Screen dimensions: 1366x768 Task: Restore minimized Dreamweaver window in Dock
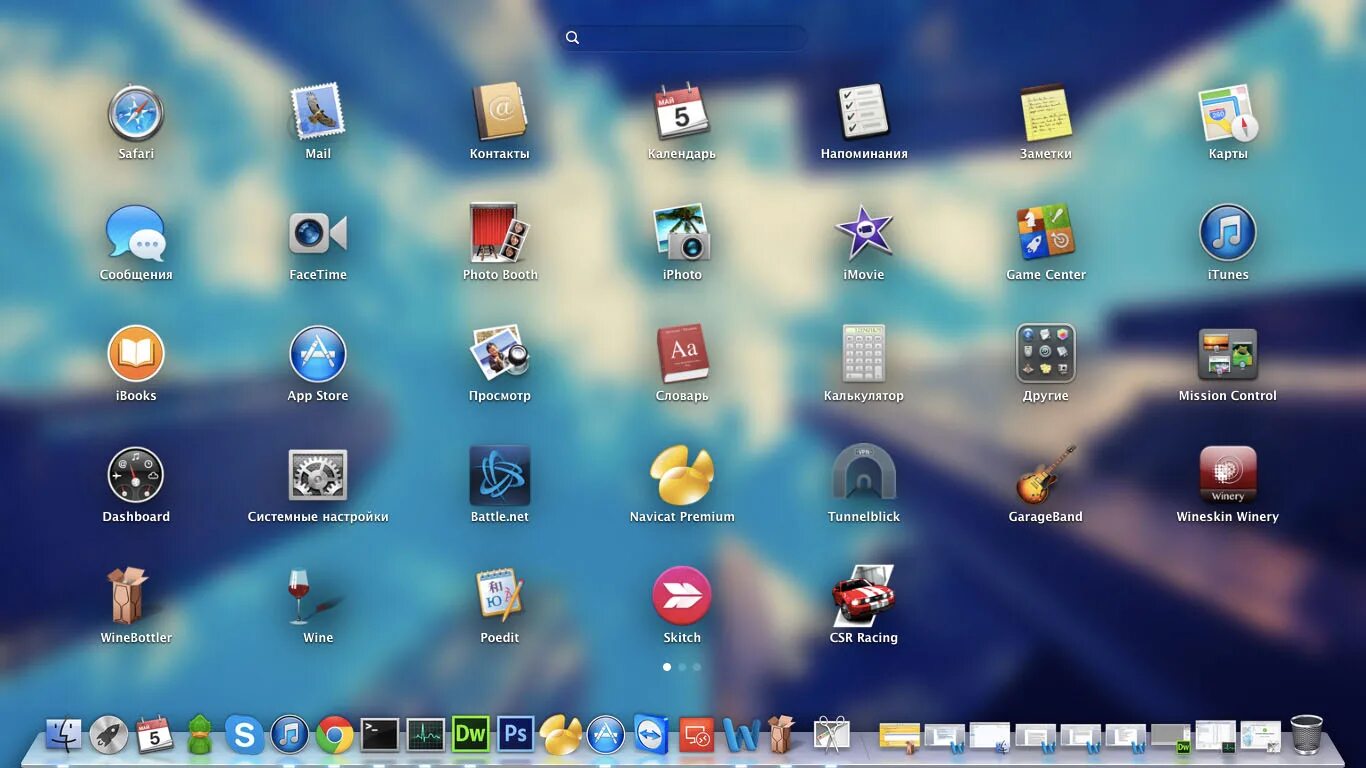tap(1171, 737)
